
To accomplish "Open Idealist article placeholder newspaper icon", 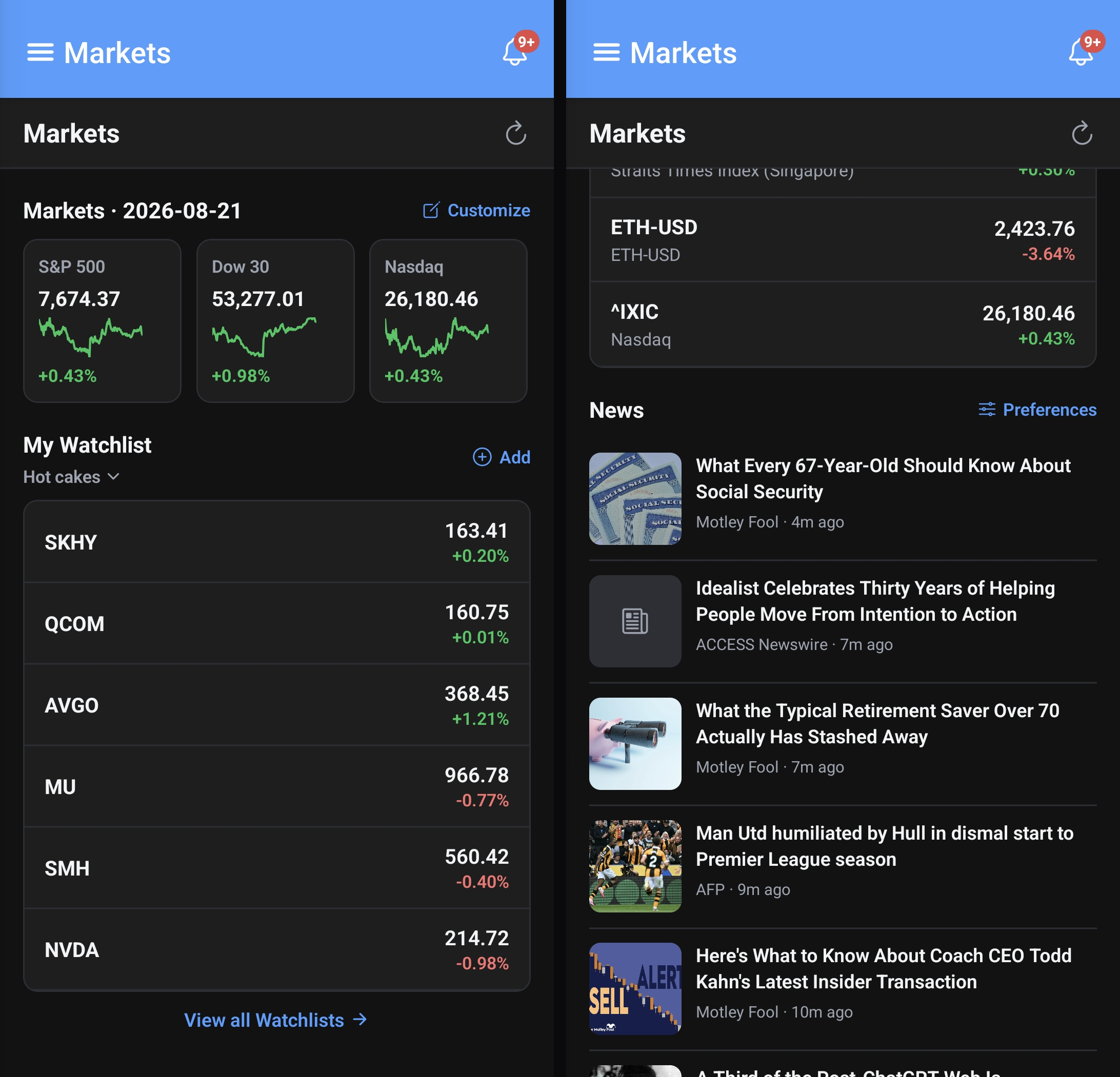I will pos(635,621).
